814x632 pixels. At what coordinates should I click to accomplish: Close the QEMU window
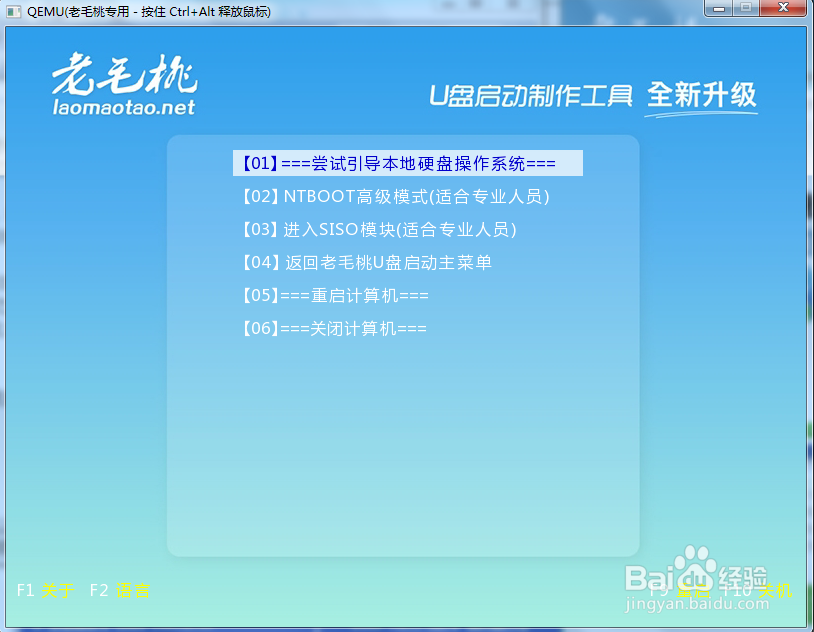[783, 8]
